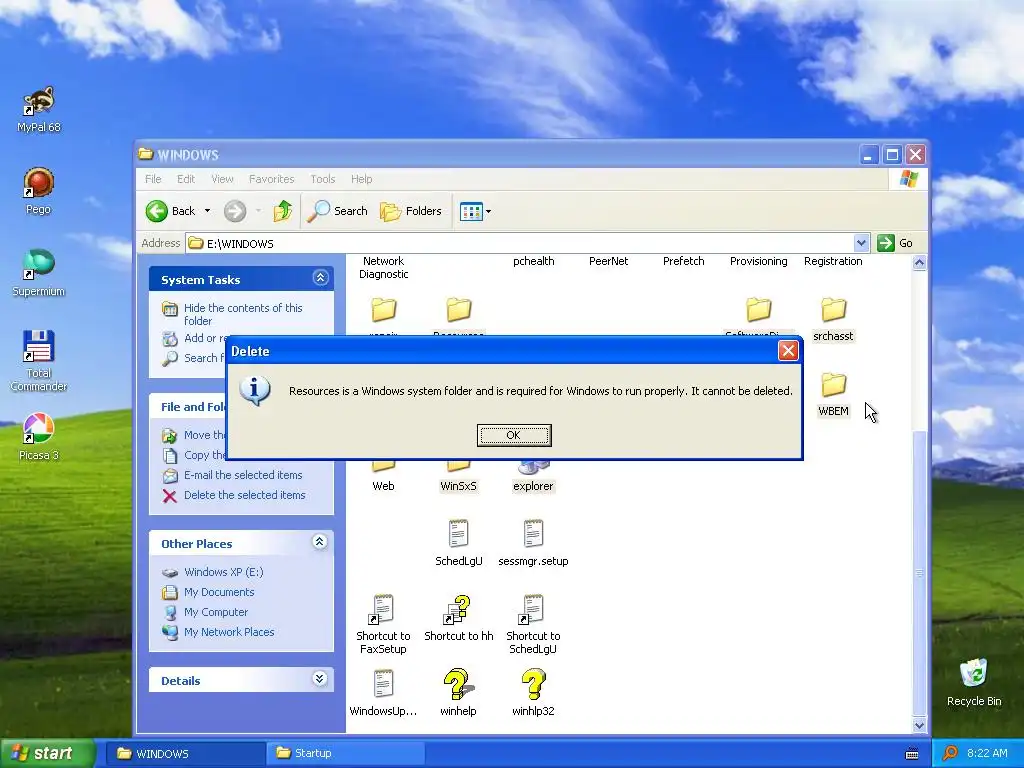The width and height of the screenshot is (1024, 768).
Task: Open the Help menu
Action: (361, 179)
